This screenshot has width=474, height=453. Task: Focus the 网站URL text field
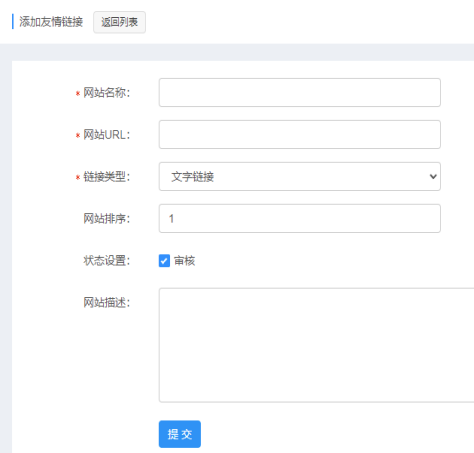pos(300,135)
